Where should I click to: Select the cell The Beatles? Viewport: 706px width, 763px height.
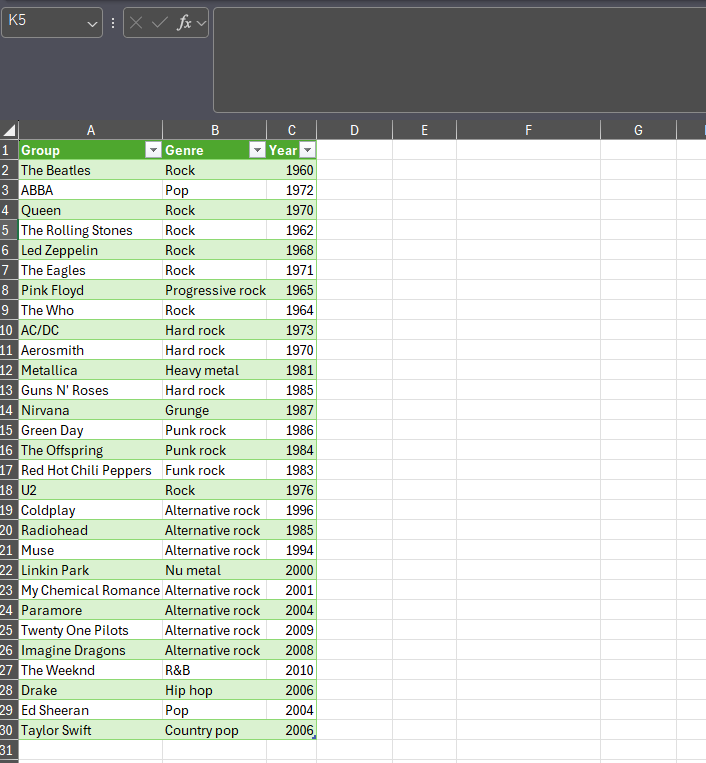click(91, 170)
